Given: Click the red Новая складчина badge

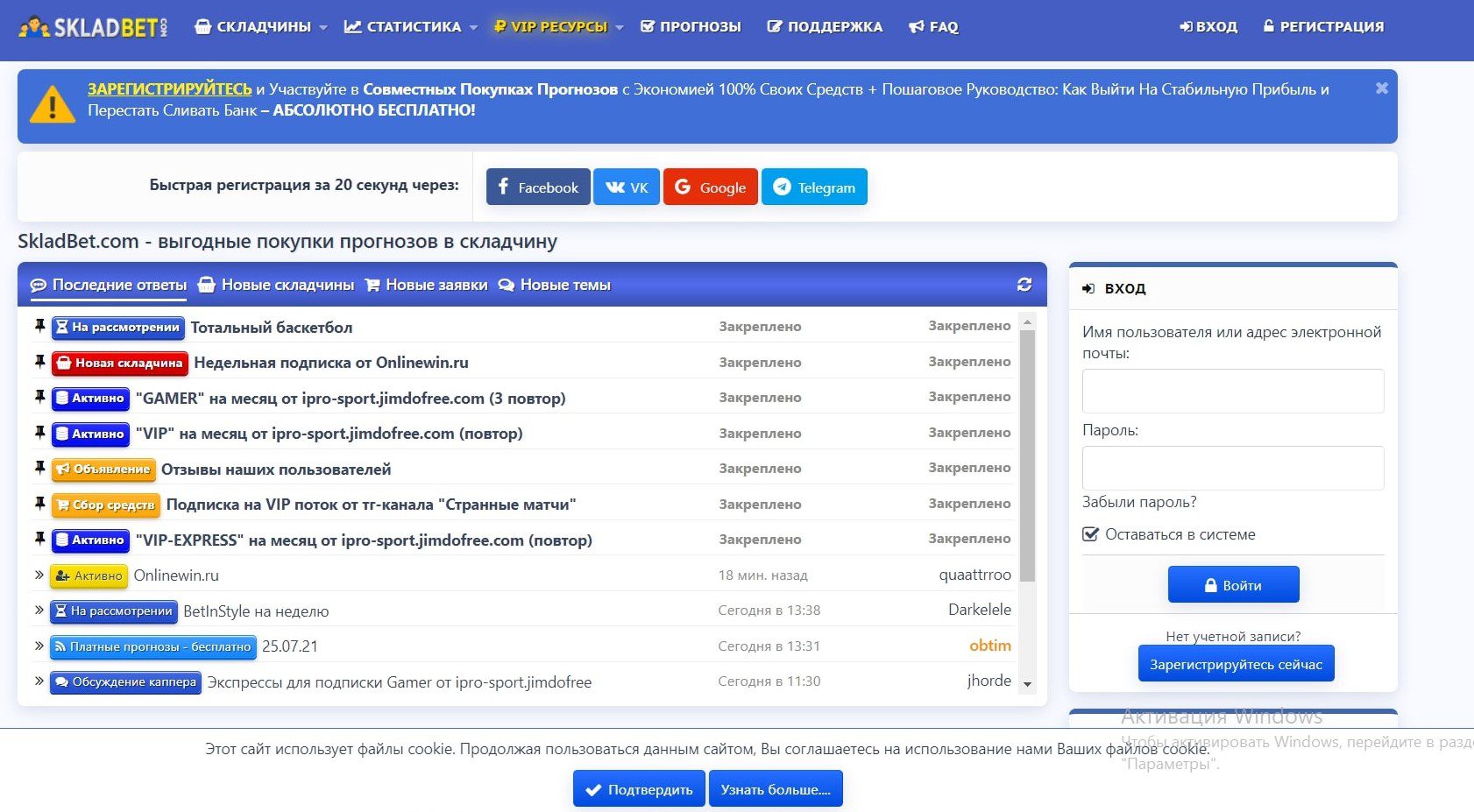Looking at the screenshot, I should [120, 363].
